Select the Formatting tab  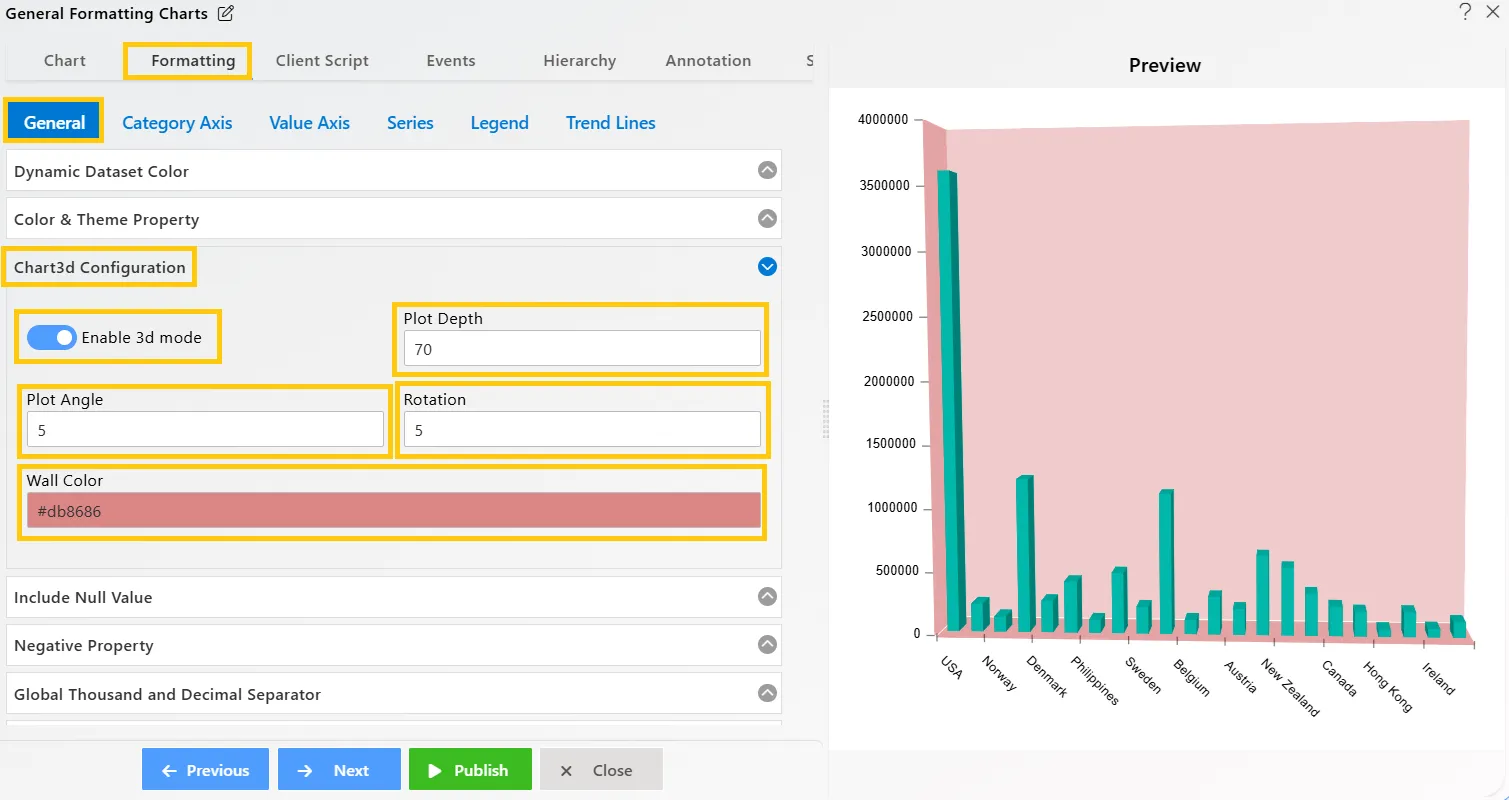193,61
